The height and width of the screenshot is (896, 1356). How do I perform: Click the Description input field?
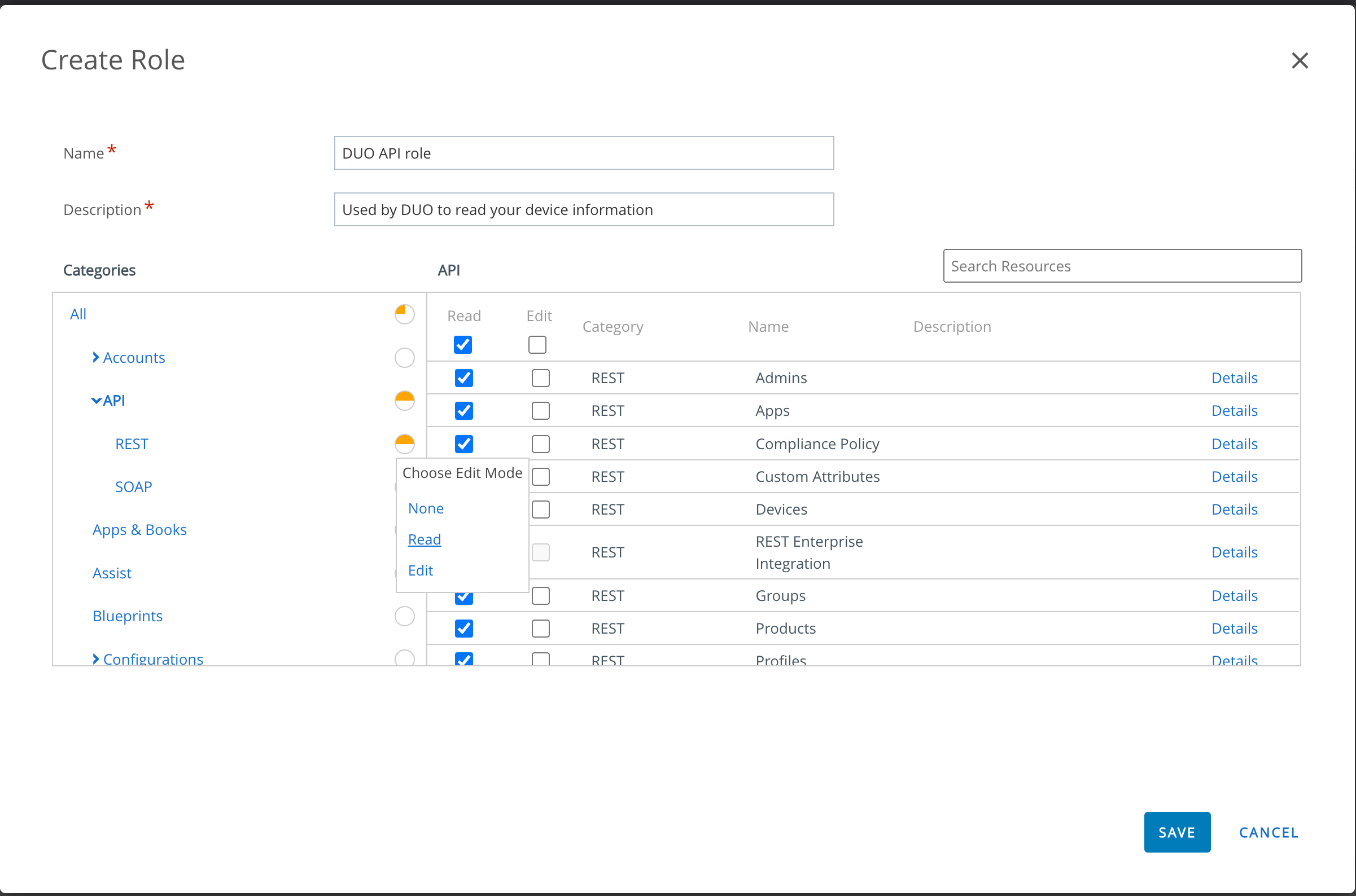584,209
